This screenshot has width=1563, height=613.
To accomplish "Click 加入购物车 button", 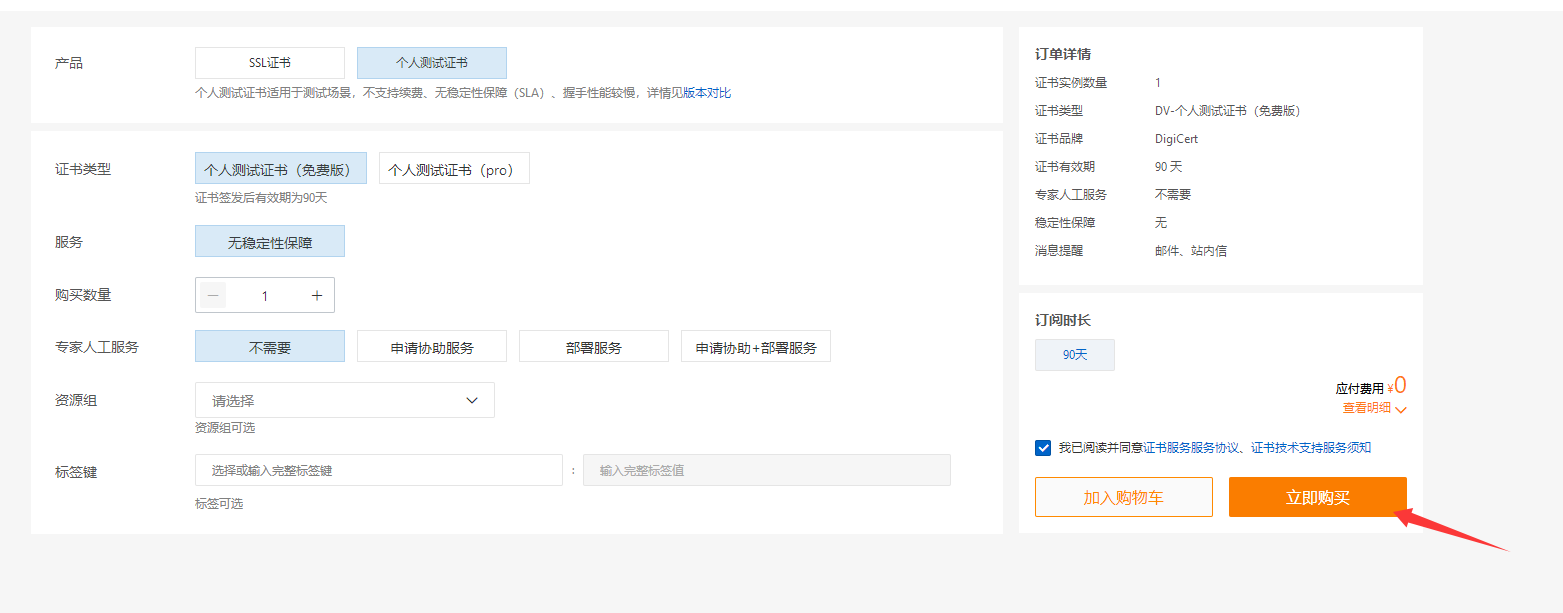I will tap(1123, 497).
